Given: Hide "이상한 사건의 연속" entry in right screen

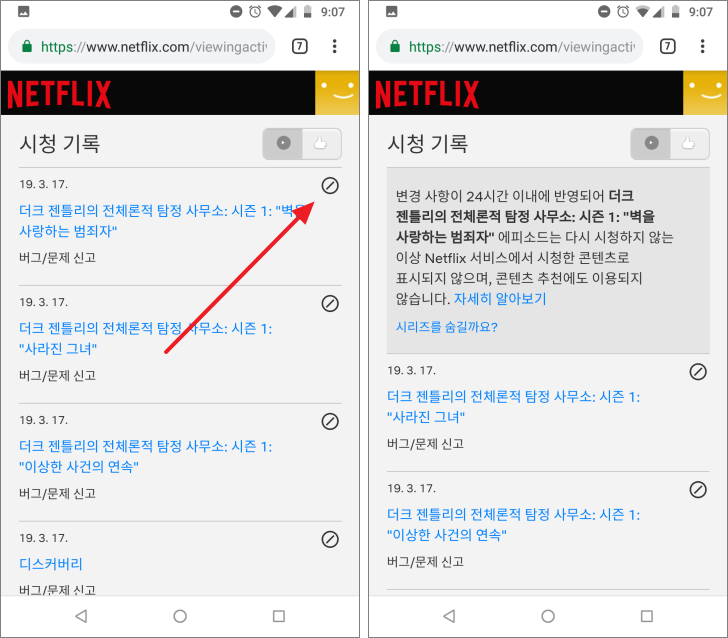Looking at the screenshot, I should click(x=698, y=489).
